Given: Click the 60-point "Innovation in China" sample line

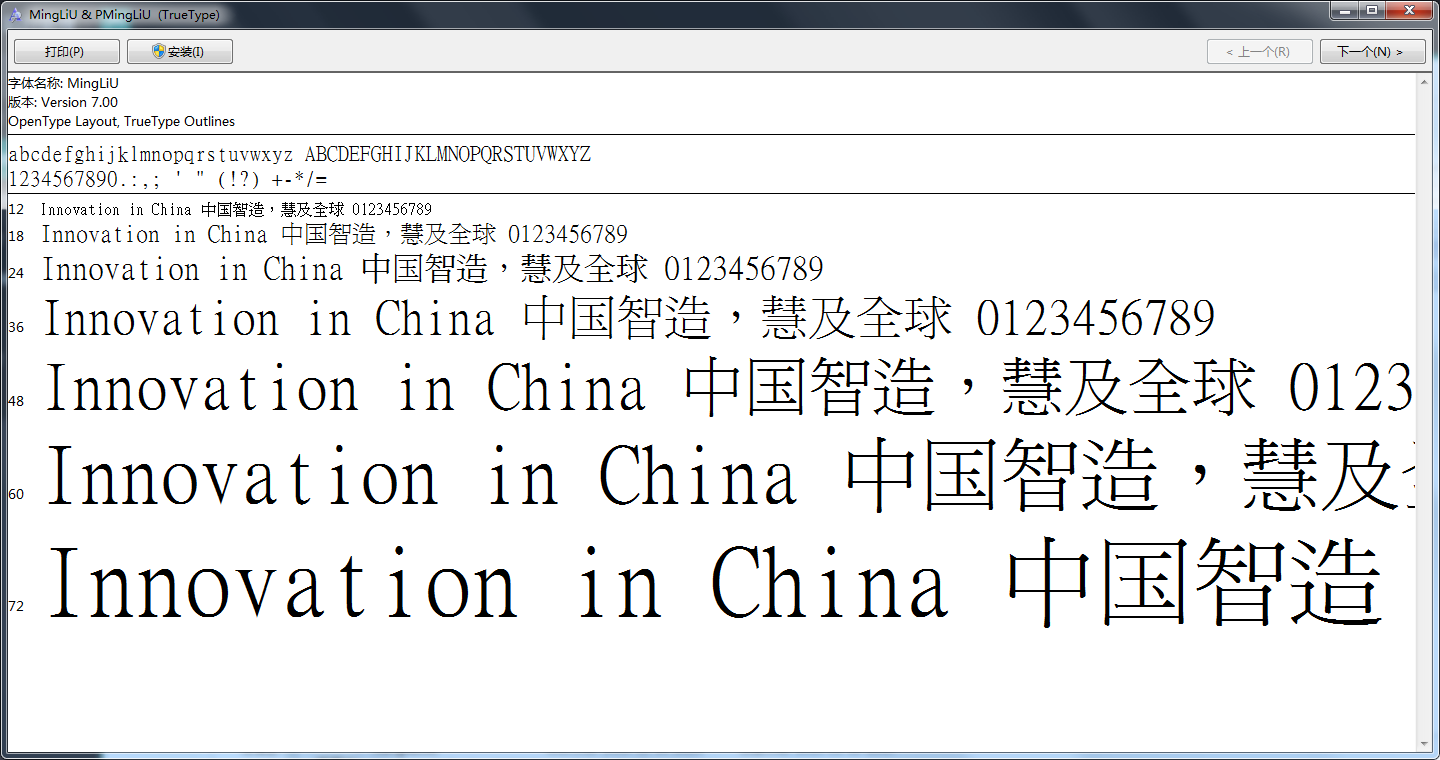Looking at the screenshot, I should tap(730, 476).
